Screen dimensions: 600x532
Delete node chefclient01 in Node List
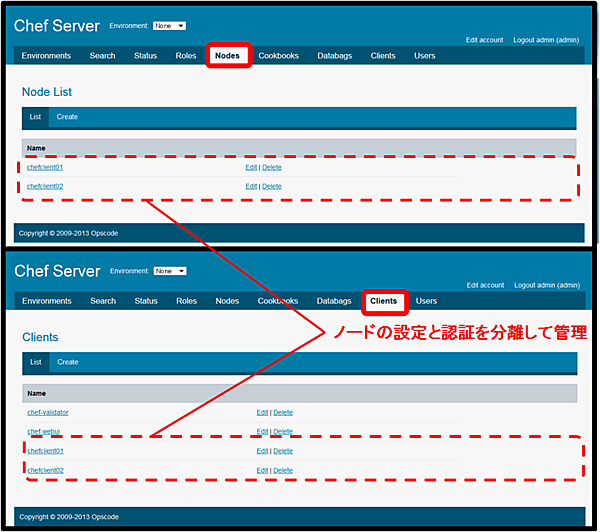272,168
